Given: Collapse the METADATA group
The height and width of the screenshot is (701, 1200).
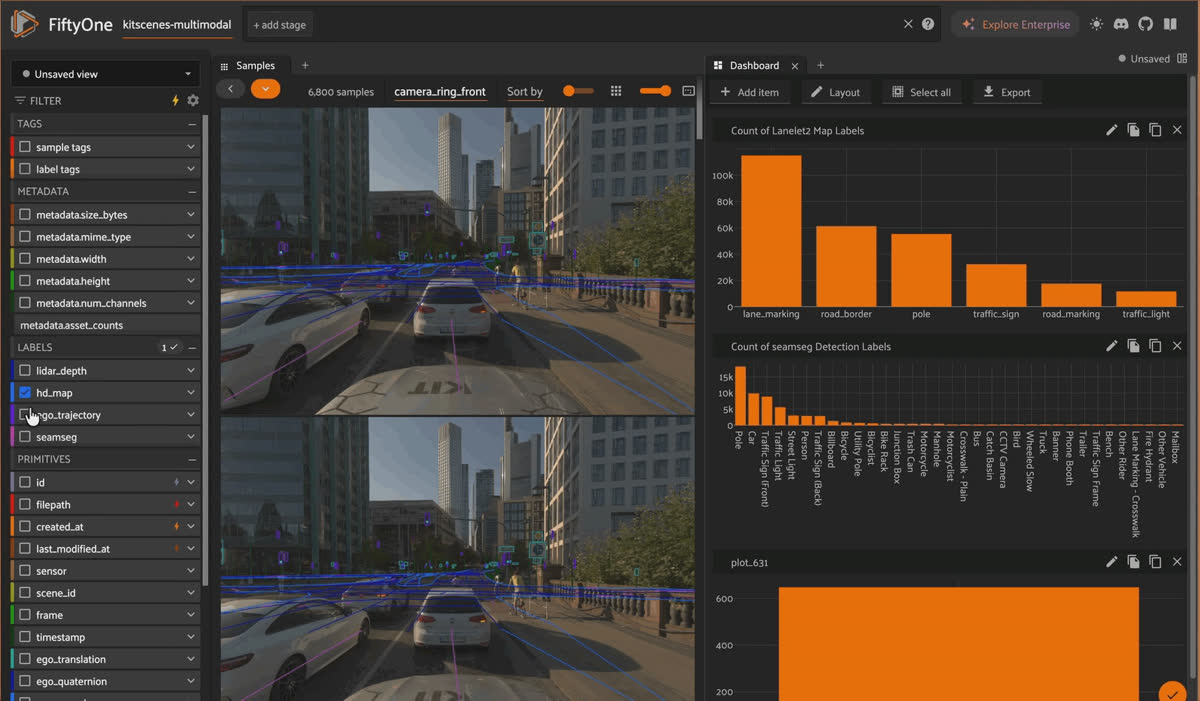Looking at the screenshot, I should 192,191.
